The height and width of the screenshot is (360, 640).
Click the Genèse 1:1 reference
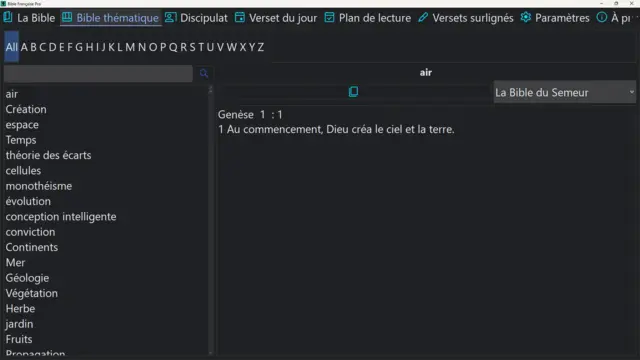pos(250,115)
